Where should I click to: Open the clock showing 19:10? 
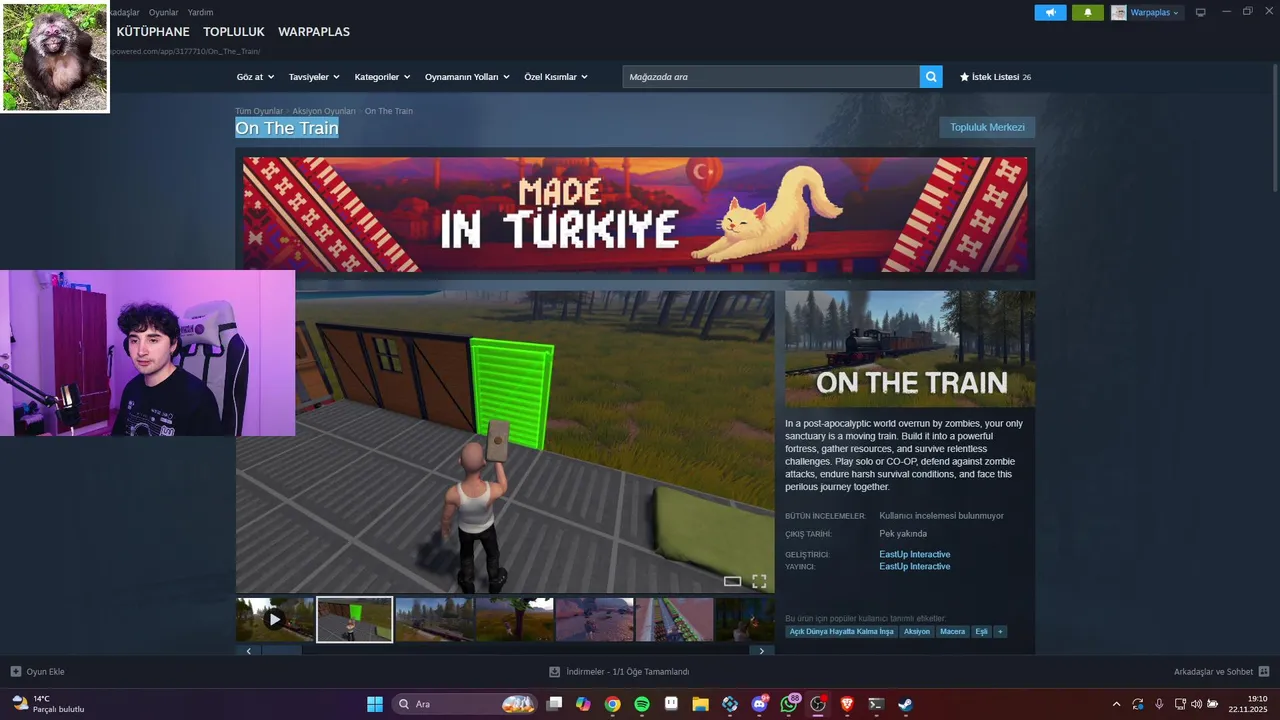click(1248, 704)
